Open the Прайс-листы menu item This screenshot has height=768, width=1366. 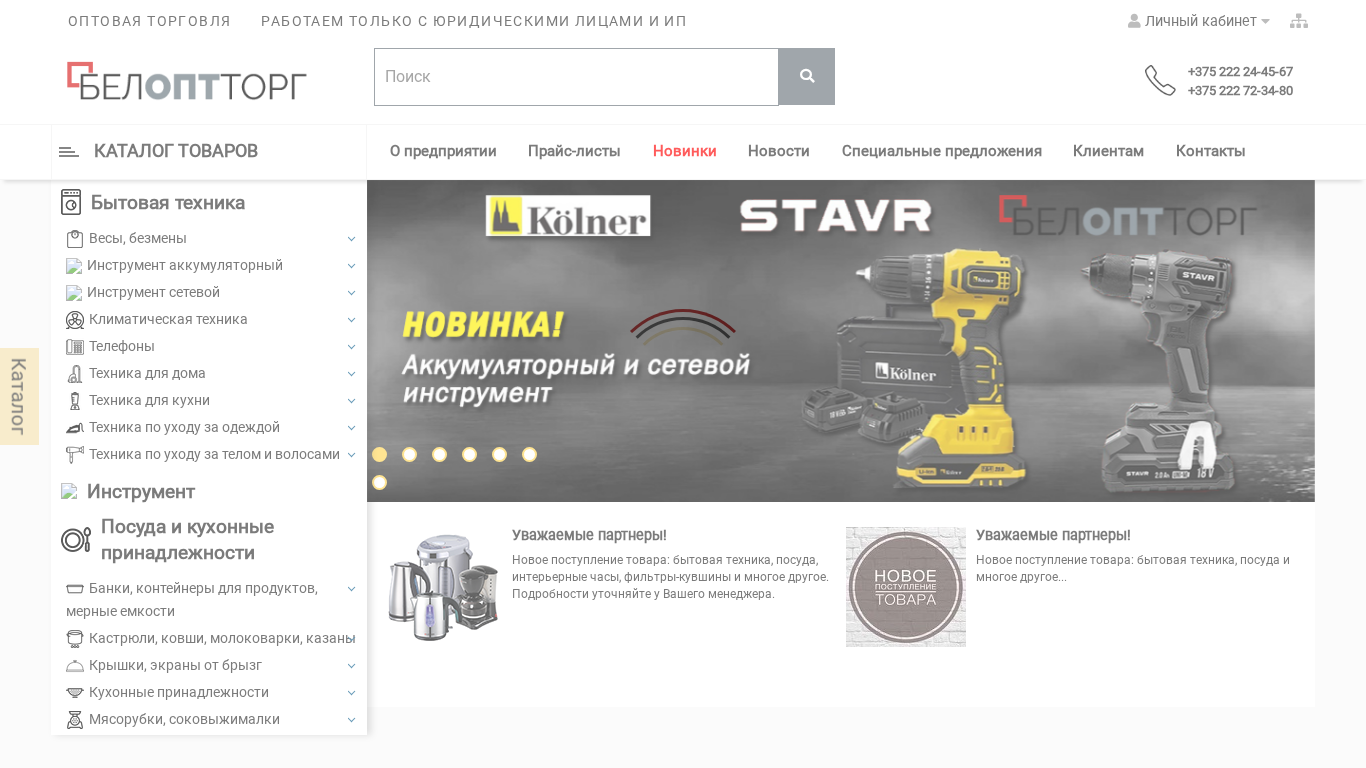[574, 151]
